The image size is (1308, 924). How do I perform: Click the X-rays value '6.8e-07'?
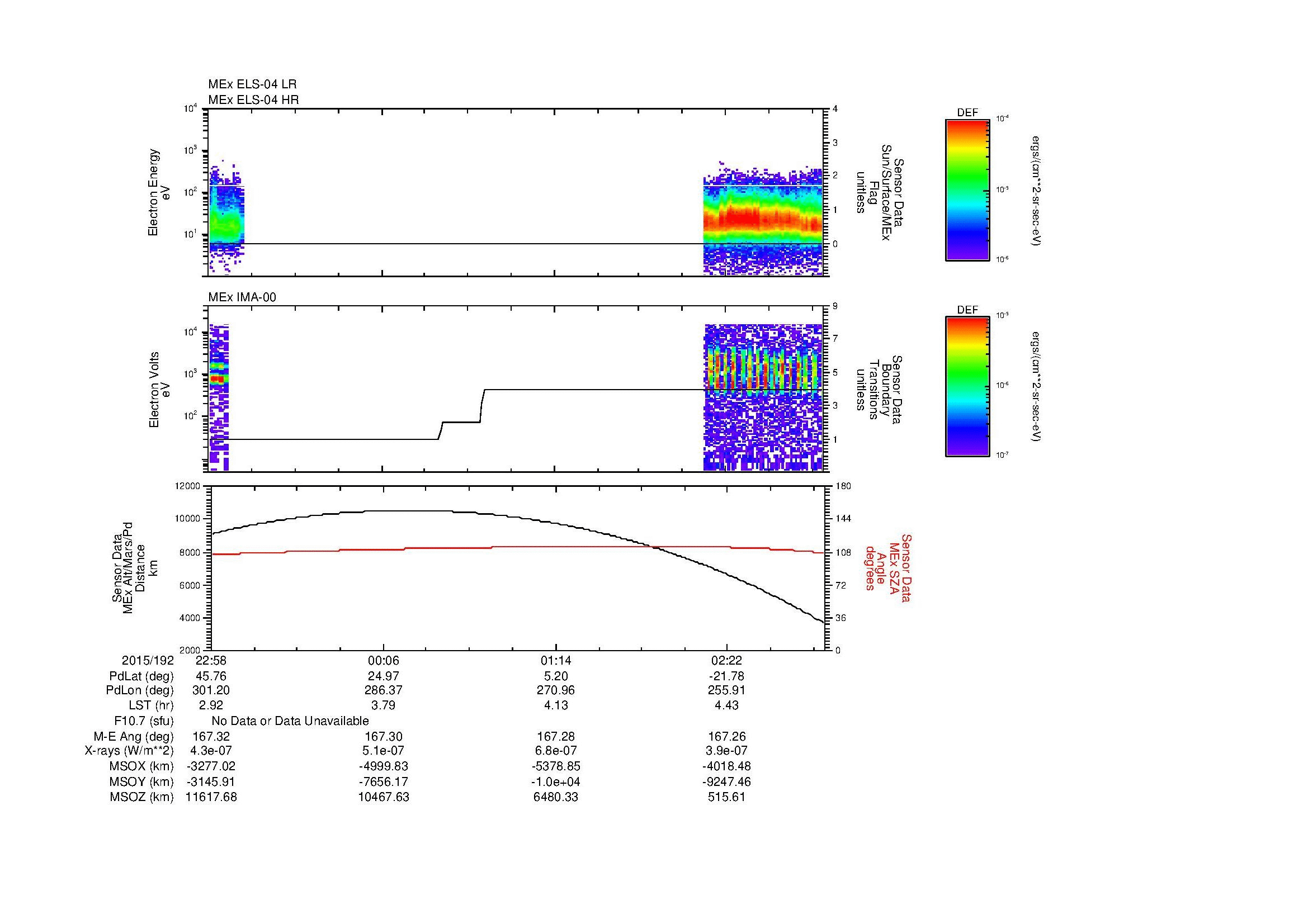tap(555, 751)
